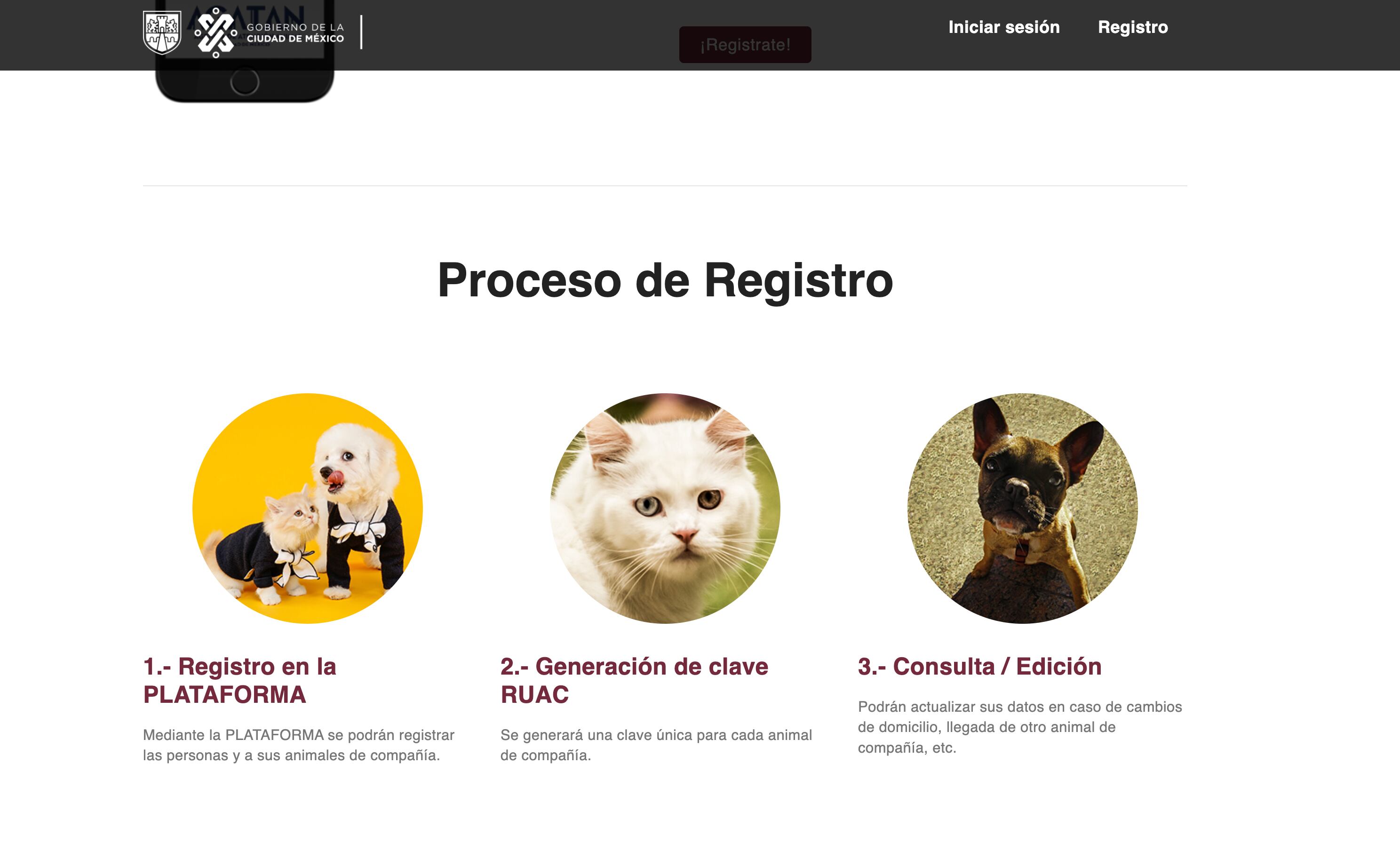Click the CDMX interlocking emblem logo
Screen dimensions: 1400x859
click(216, 33)
